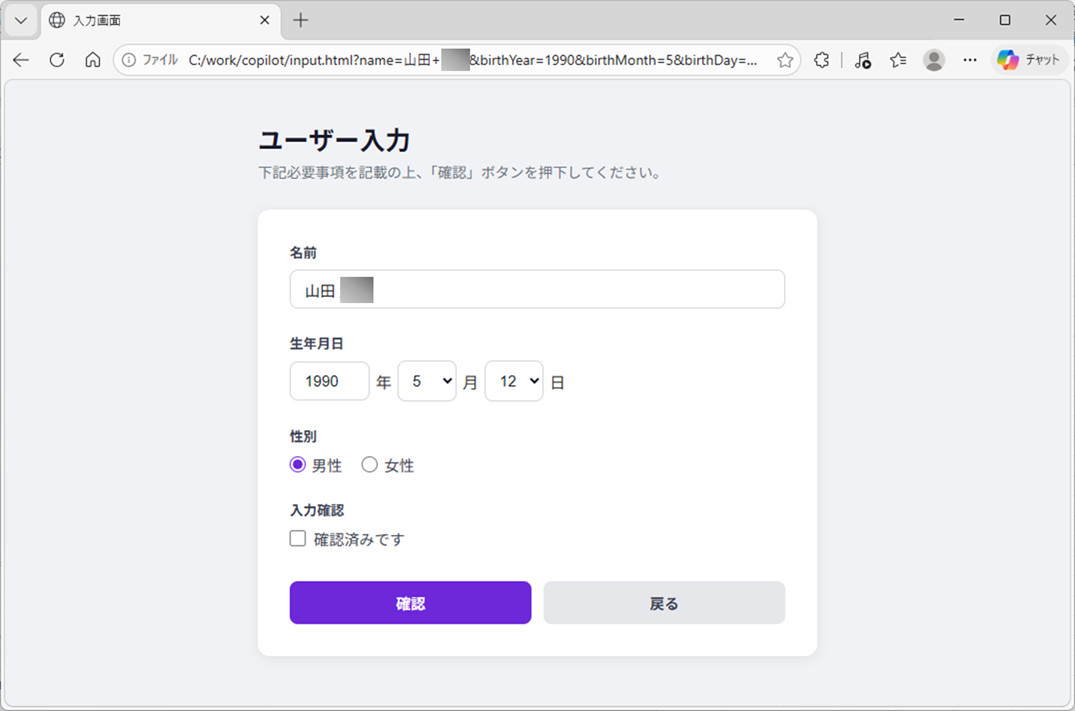
Task: Click the 名前 text input field
Action: (x=560, y=290)
